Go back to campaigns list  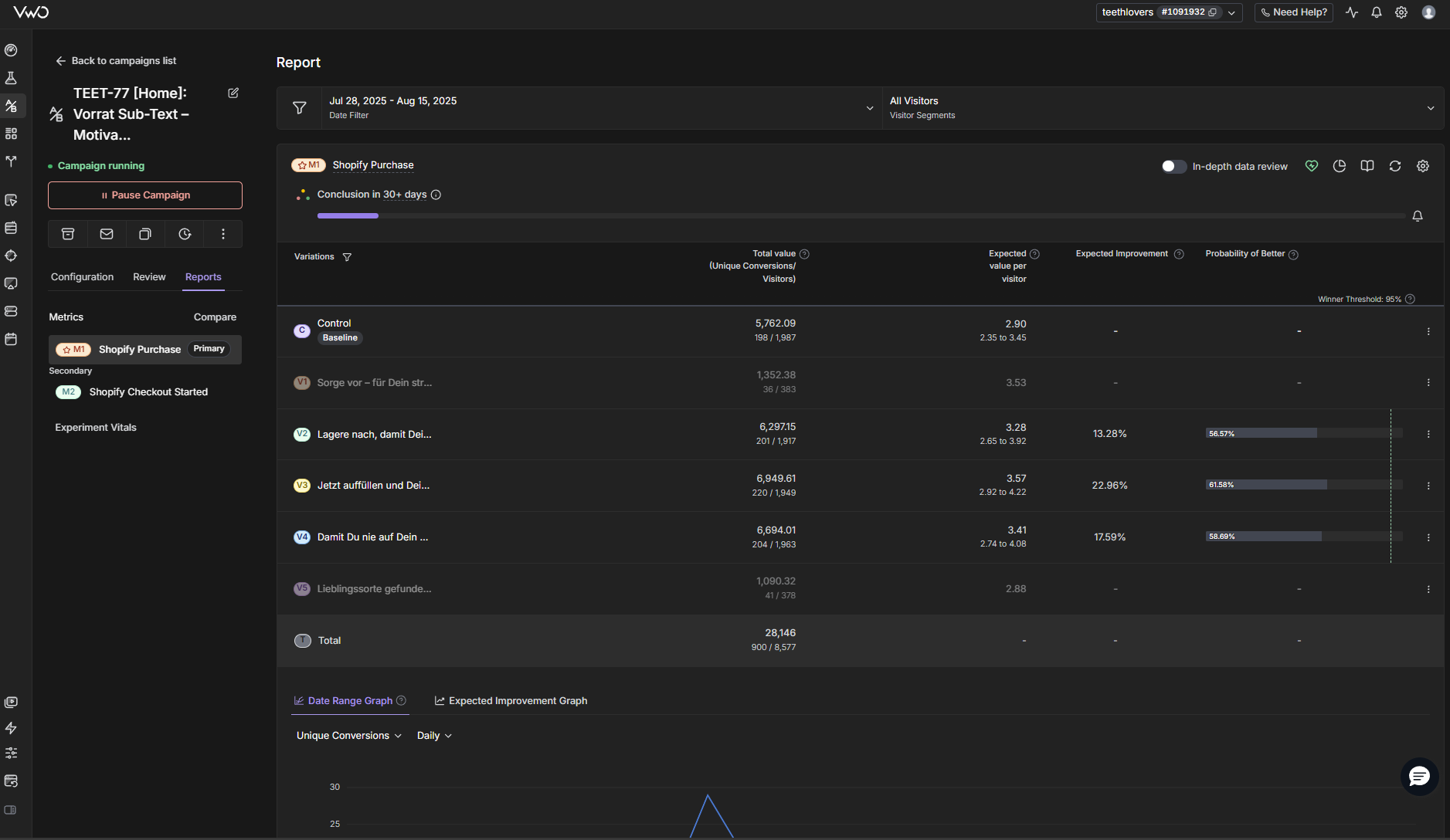pyautogui.click(x=116, y=61)
